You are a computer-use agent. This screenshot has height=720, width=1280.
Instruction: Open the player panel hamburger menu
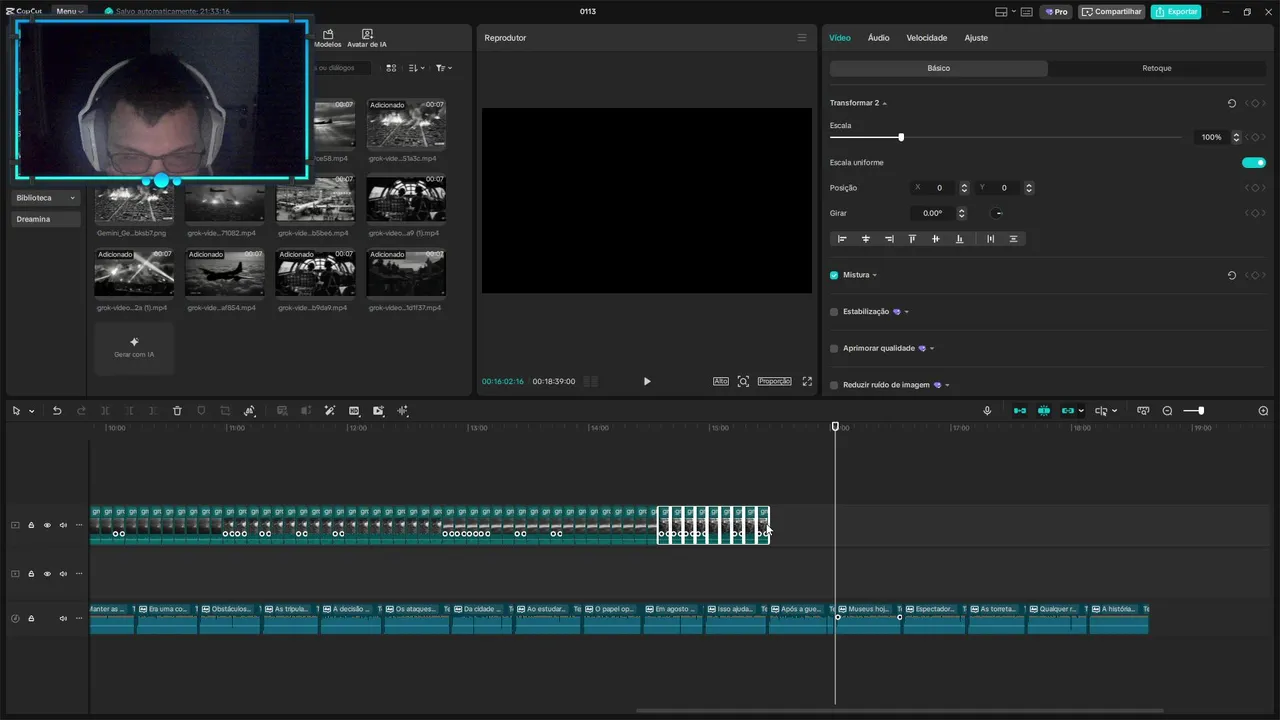click(x=801, y=38)
